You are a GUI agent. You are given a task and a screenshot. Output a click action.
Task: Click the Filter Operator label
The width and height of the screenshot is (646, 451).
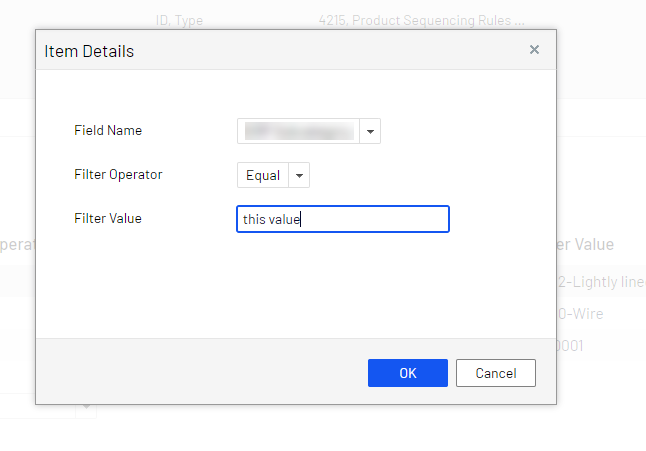[x=118, y=175]
